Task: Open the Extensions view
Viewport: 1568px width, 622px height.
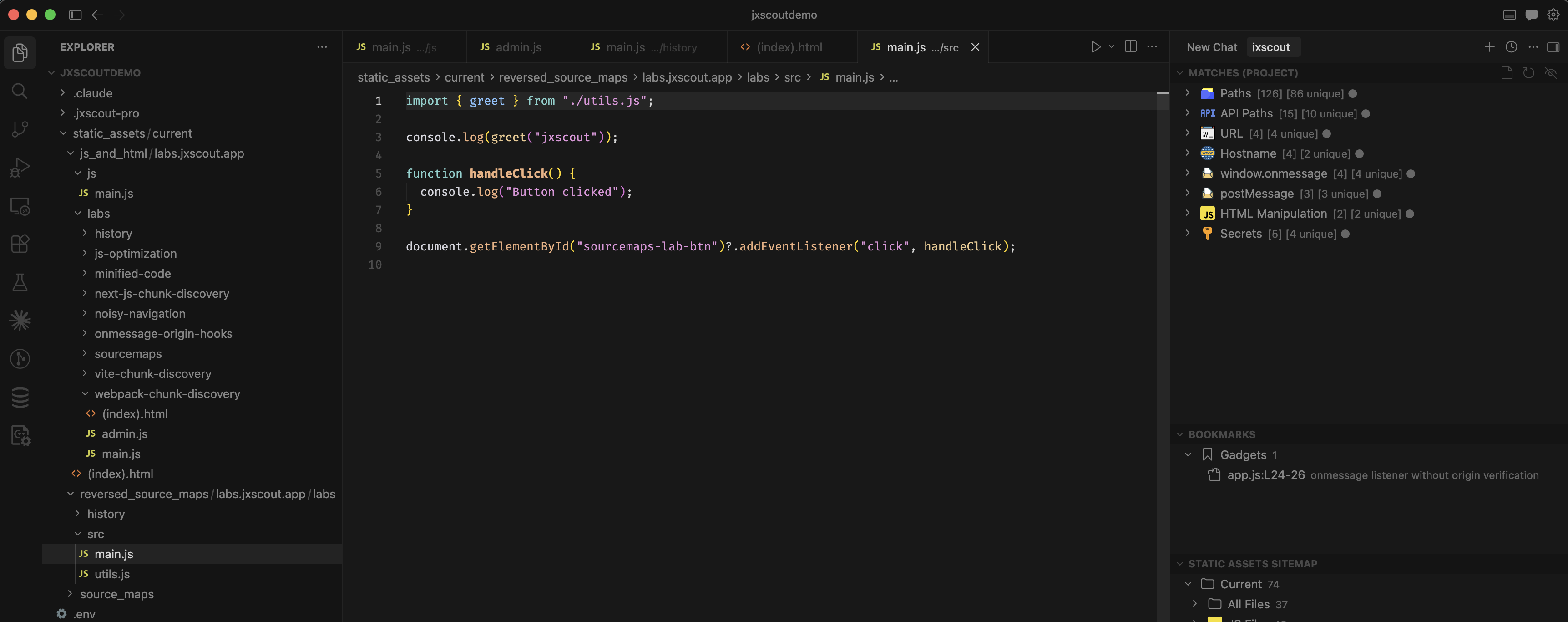Action: point(20,244)
